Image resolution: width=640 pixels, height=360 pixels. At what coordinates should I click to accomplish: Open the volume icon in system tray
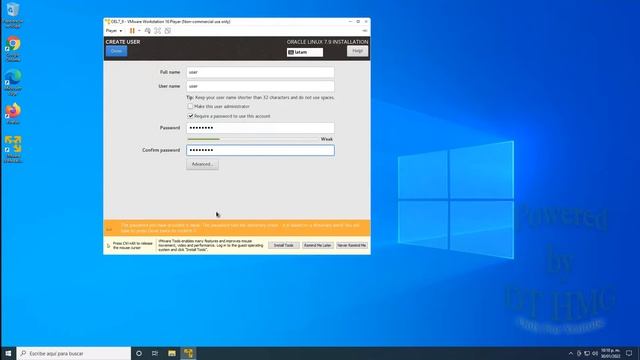(595, 353)
